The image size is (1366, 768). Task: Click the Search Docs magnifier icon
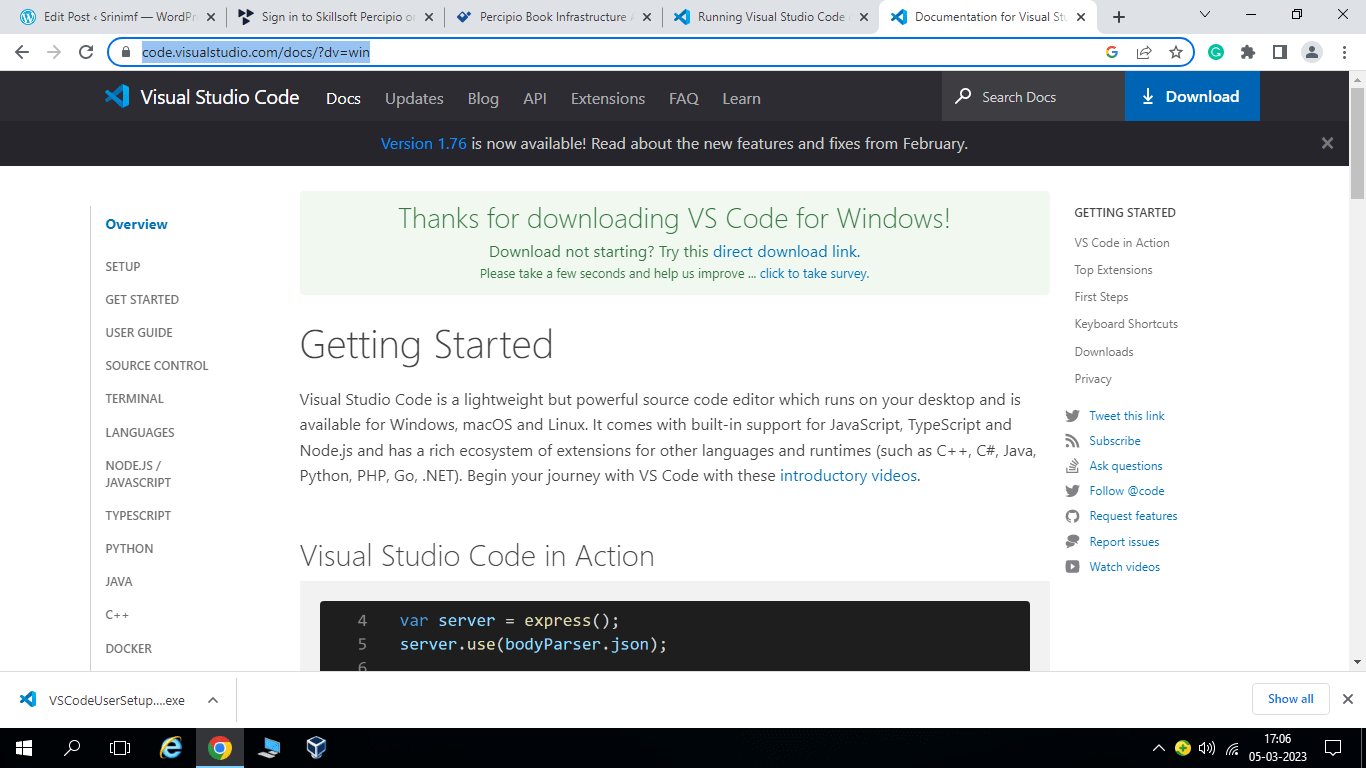[x=963, y=96]
